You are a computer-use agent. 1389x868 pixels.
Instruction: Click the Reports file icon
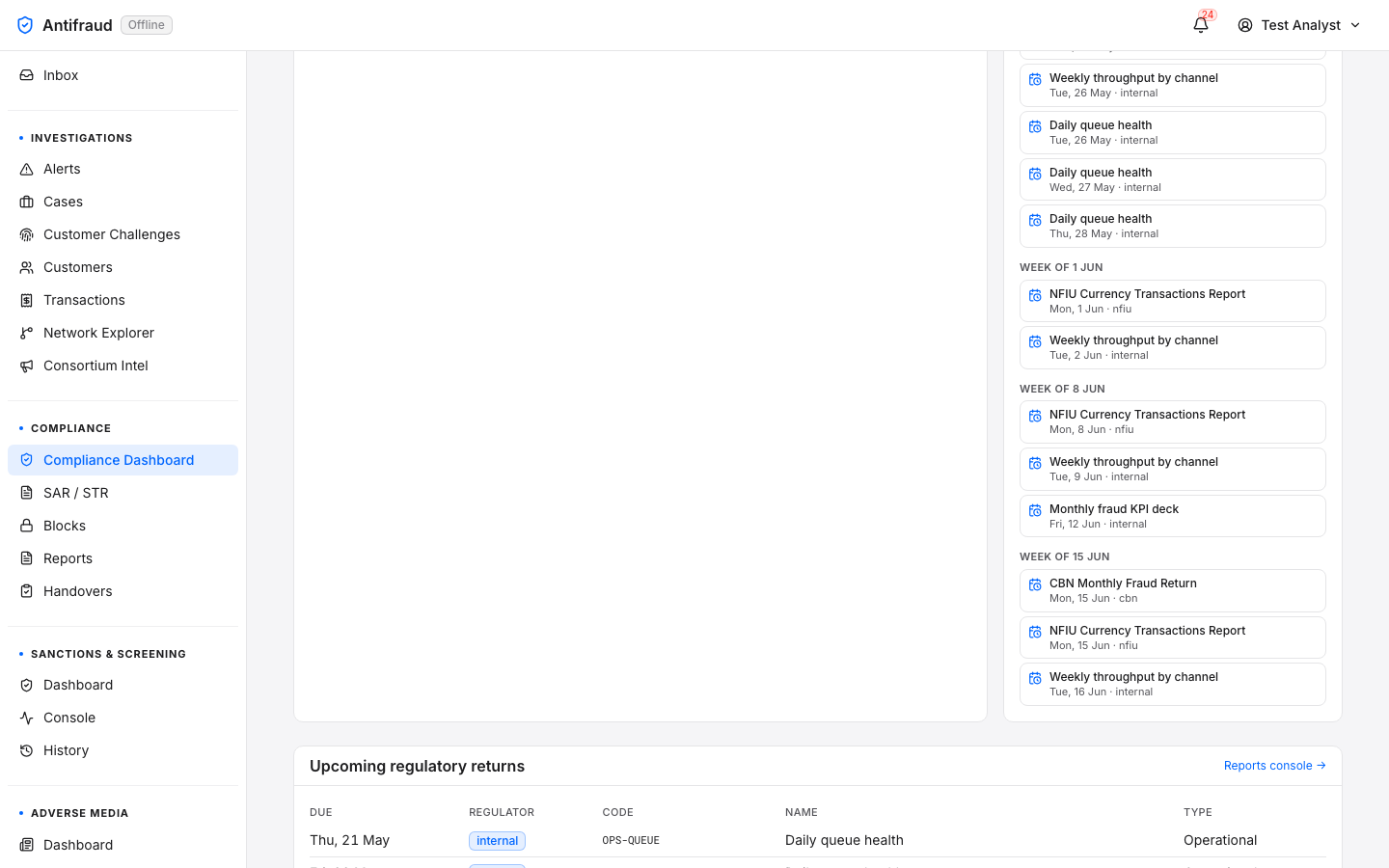(27, 558)
